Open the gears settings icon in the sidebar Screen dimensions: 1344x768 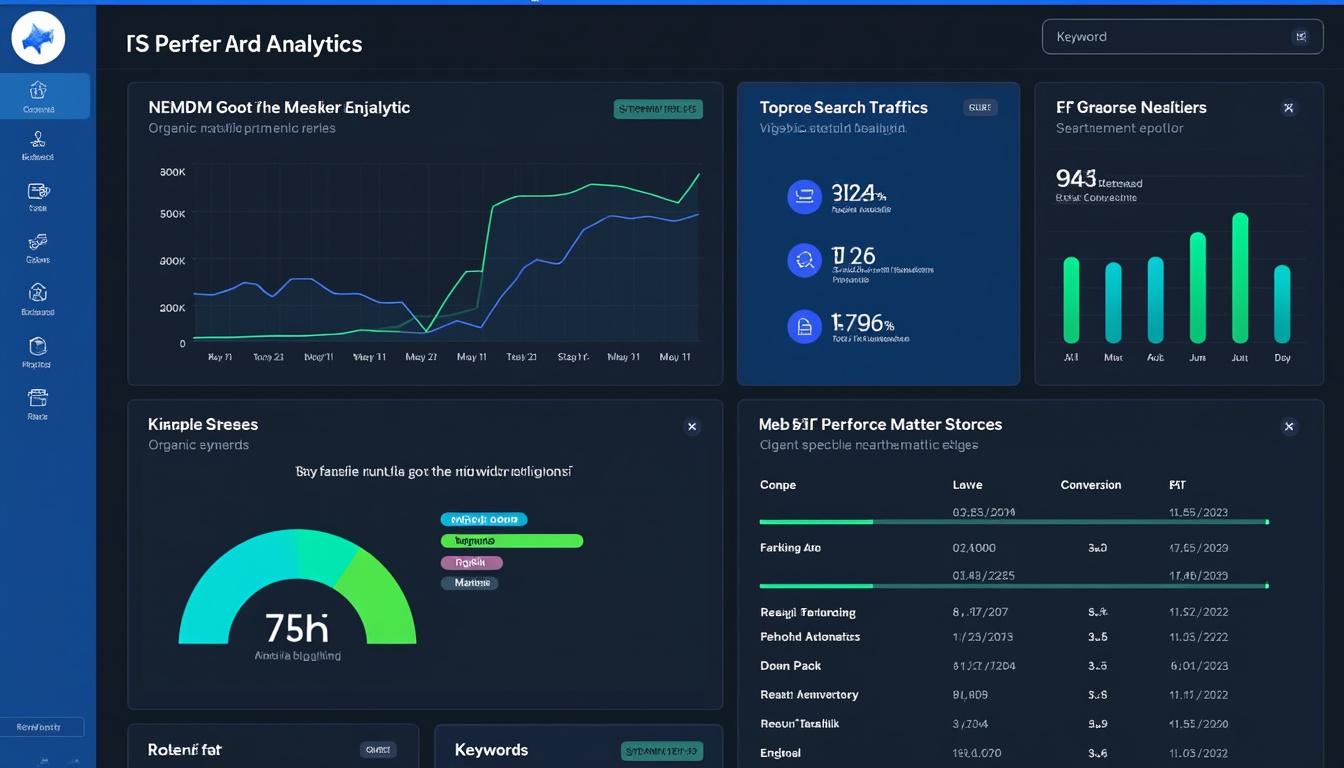(37, 247)
